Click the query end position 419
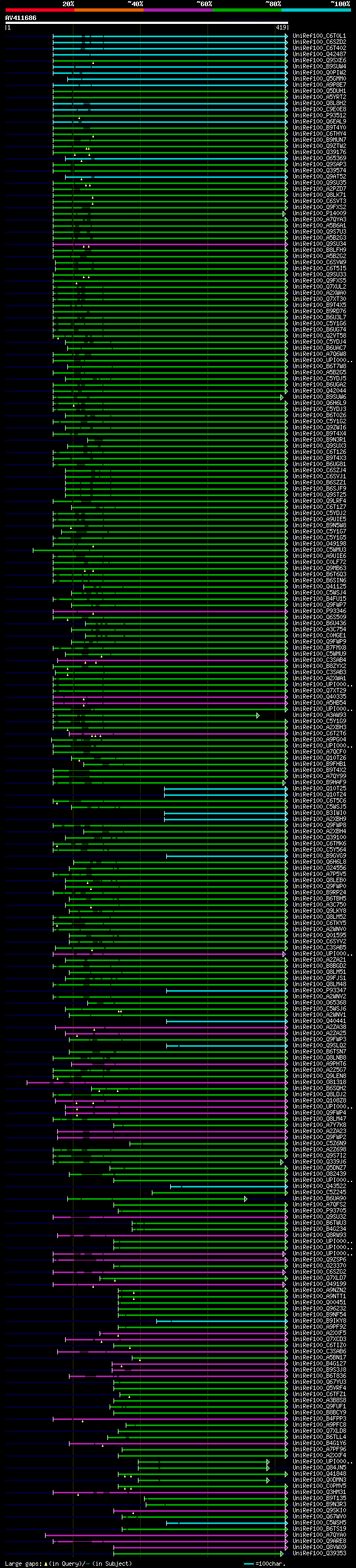This screenshot has height=1568, width=356. [x=281, y=27]
